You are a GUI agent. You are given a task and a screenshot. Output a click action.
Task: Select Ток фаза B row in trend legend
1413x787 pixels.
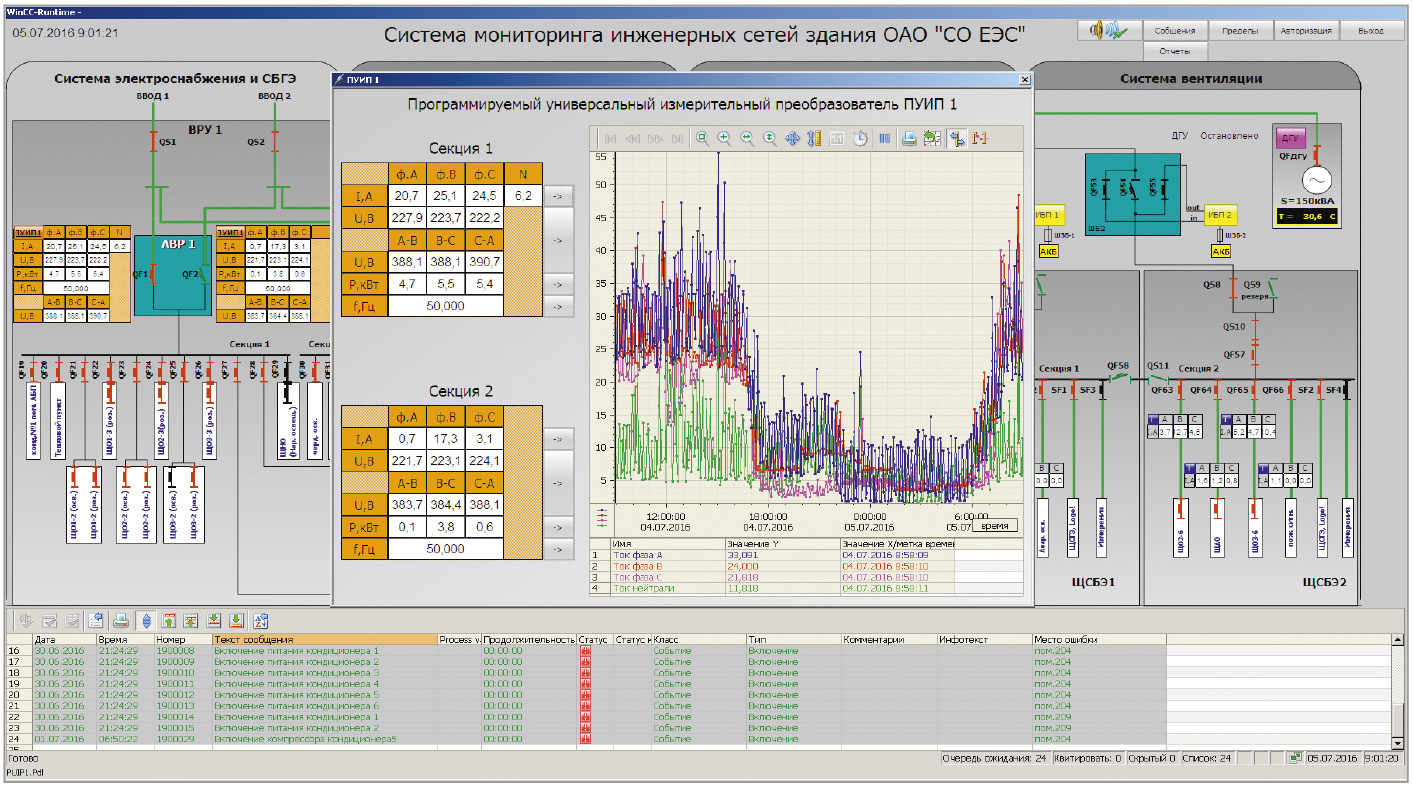coord(807,566)
